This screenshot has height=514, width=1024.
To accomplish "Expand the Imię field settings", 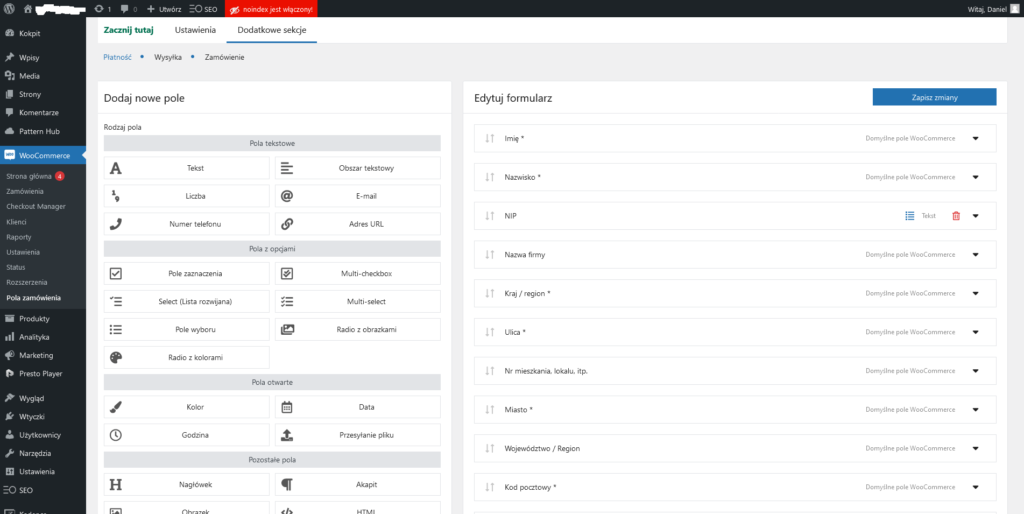I will point(976,138).
